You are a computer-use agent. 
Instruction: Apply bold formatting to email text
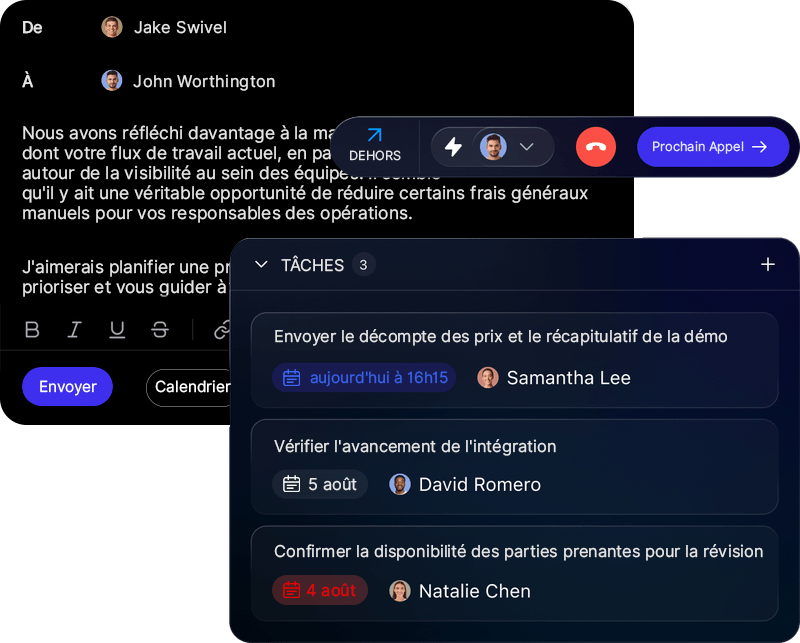coord(32,330)
